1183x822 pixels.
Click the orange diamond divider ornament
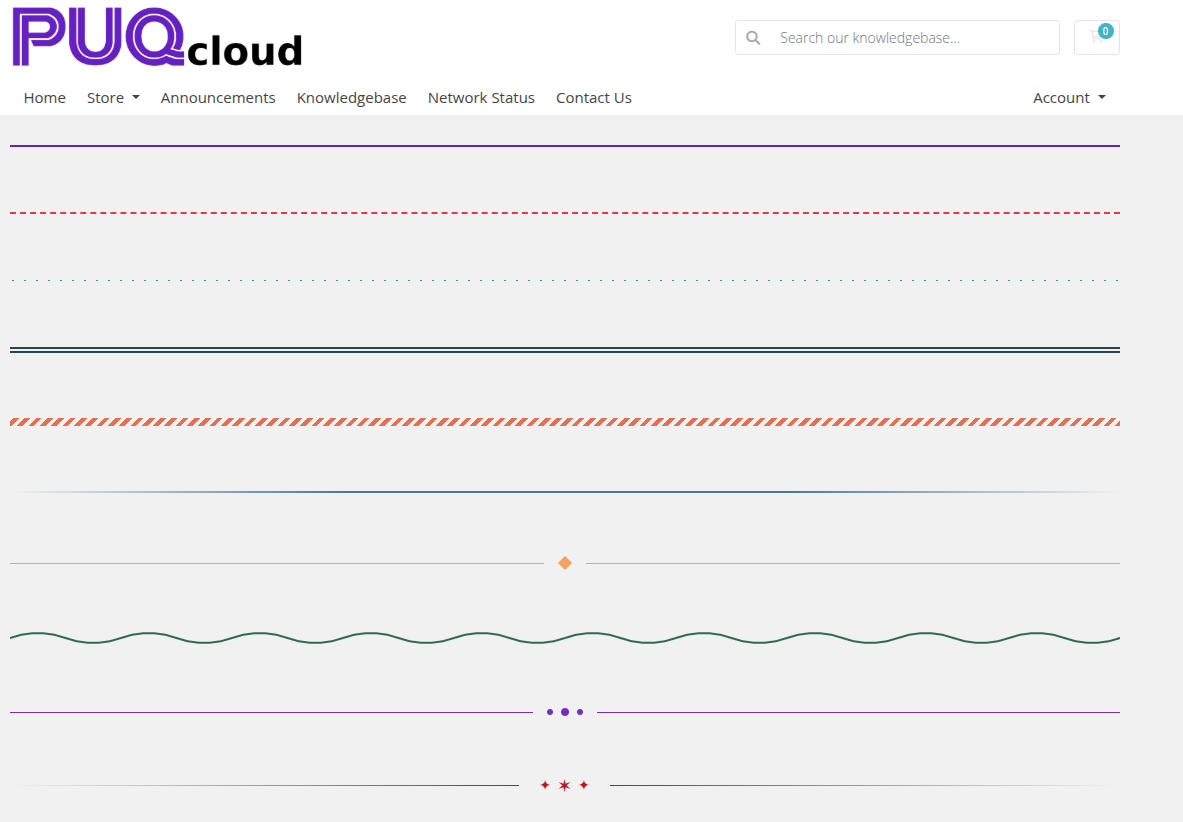tap(565, 562)
